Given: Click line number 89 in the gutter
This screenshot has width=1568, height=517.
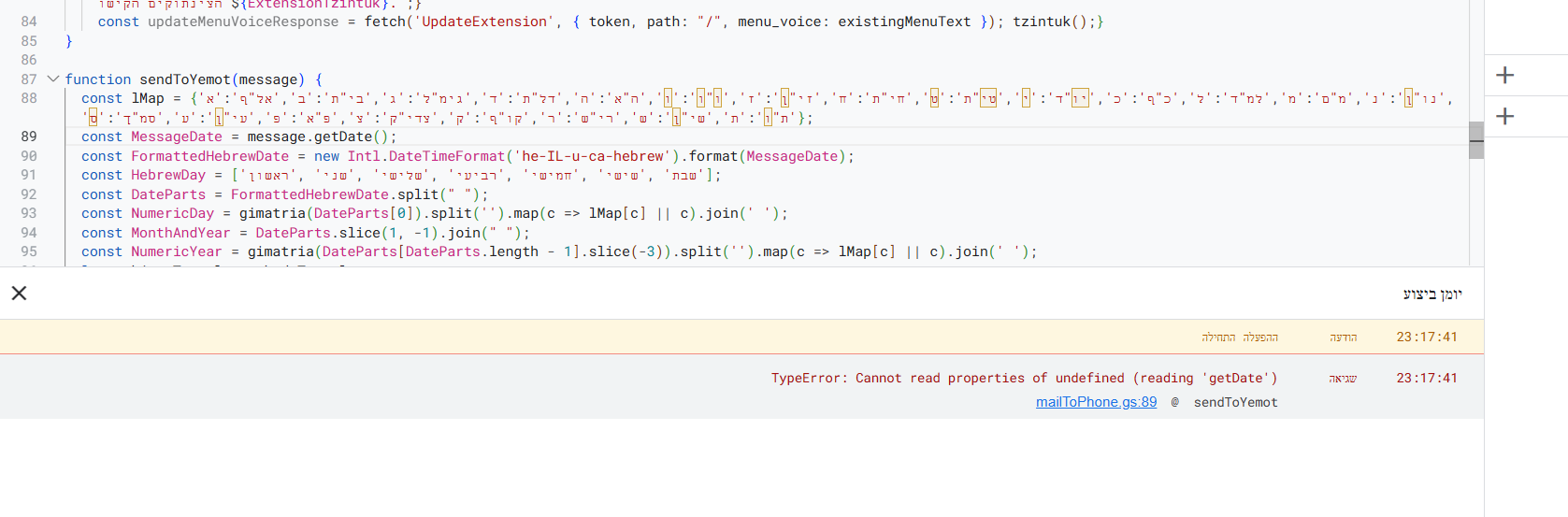Looking at the screenshot, I should pos(29,136).
